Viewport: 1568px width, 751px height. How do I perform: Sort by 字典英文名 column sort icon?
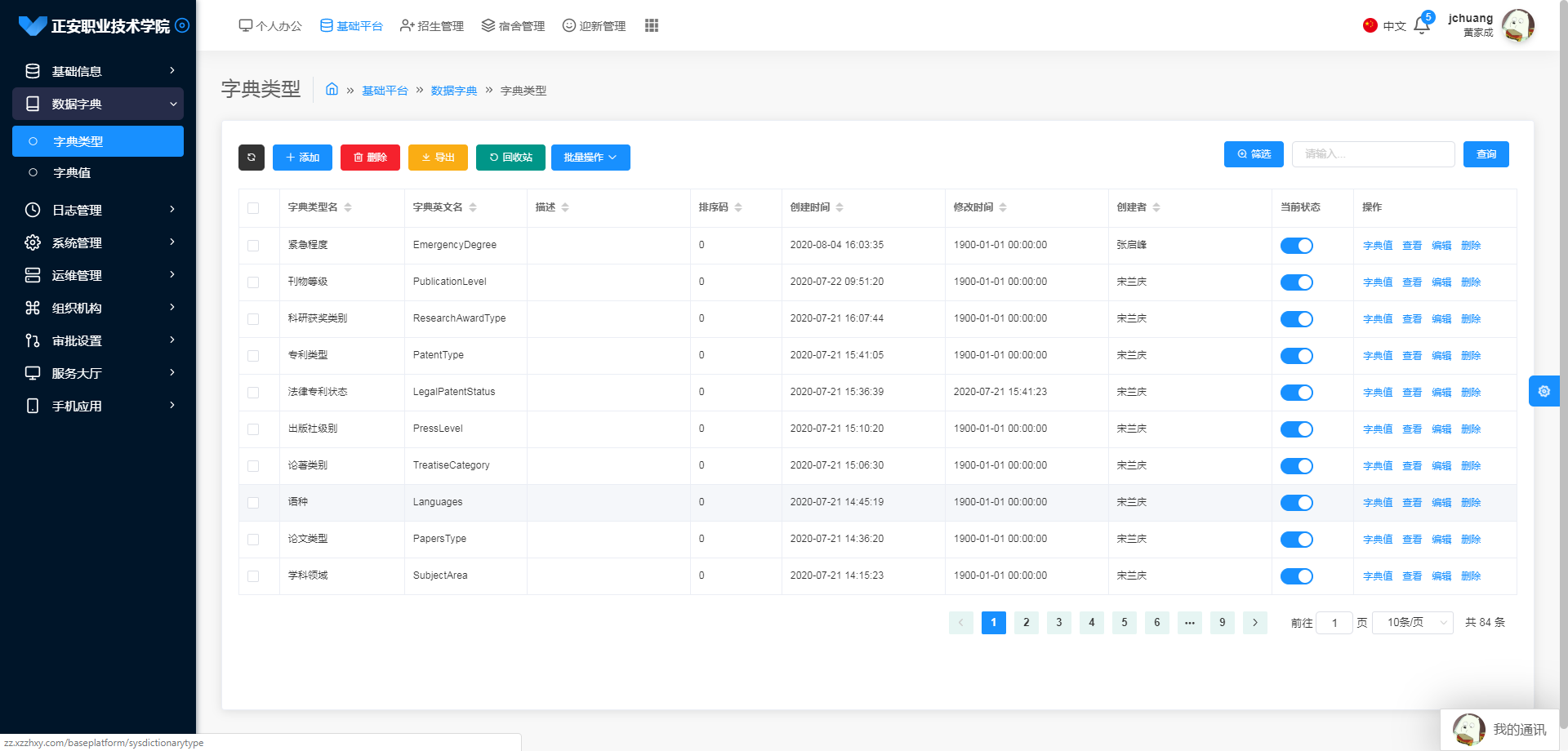473,207
